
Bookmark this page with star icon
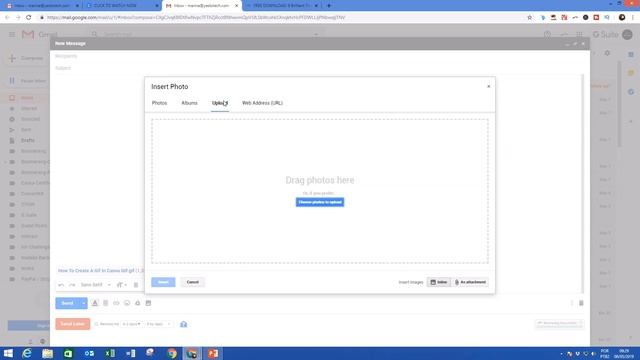pyautogui.click(x=530, y=18)
